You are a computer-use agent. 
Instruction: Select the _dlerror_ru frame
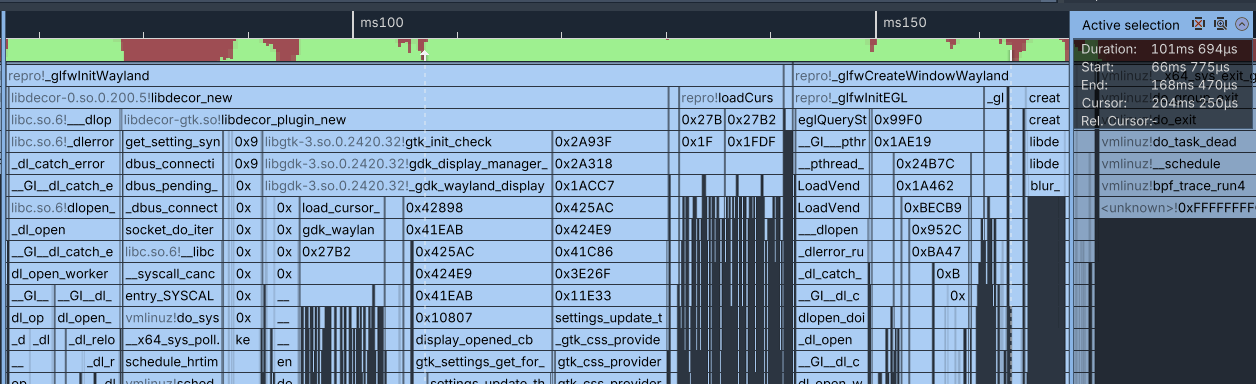pos(831,252)
